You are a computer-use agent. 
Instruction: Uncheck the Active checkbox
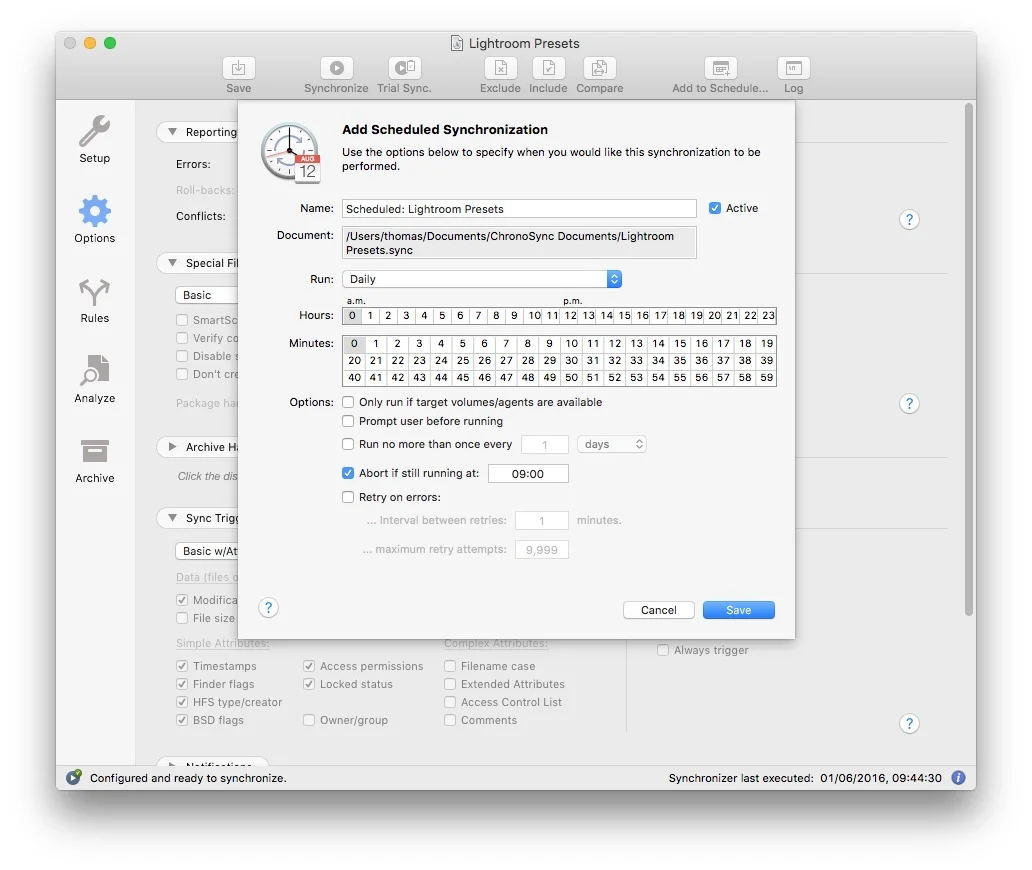[715, 208]
